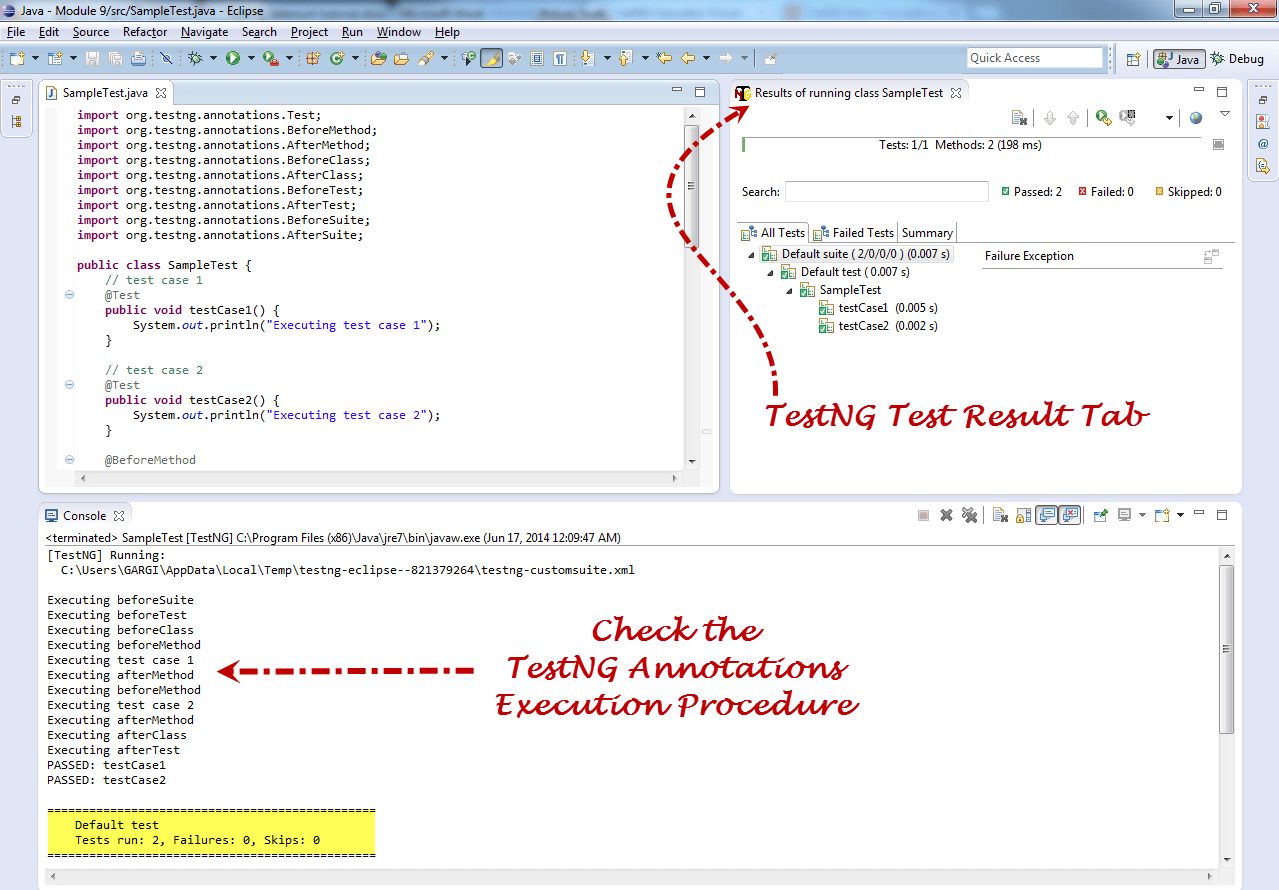Screen dimensions: 1279x890
Task: Click the New Java Package icon
Action: [x=313, y=58]
